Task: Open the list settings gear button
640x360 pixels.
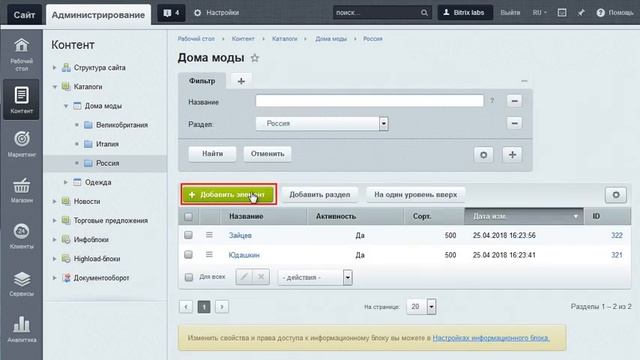Action: [616, 195]
